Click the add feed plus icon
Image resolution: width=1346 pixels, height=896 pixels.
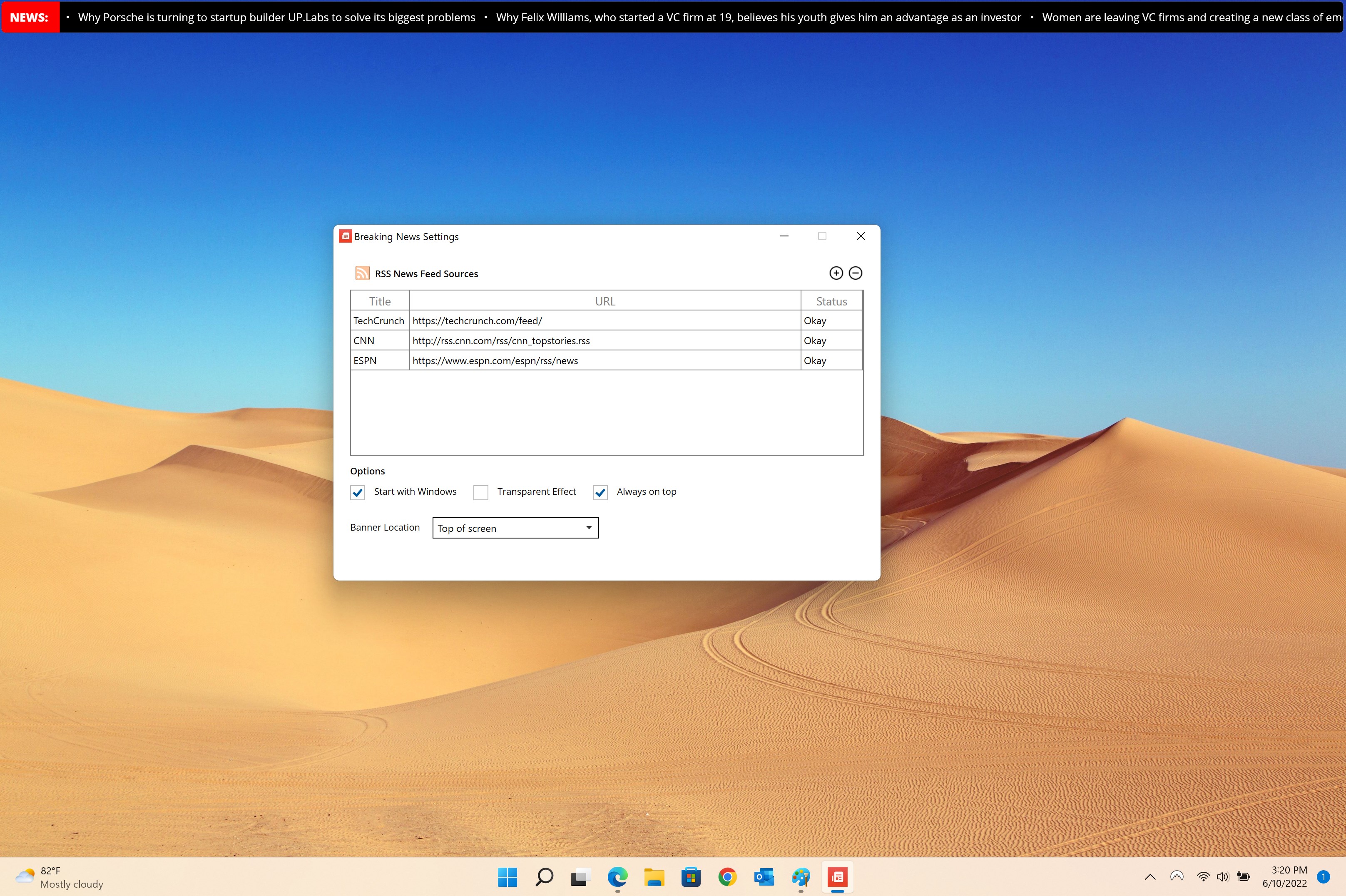[x=836, y=273]
